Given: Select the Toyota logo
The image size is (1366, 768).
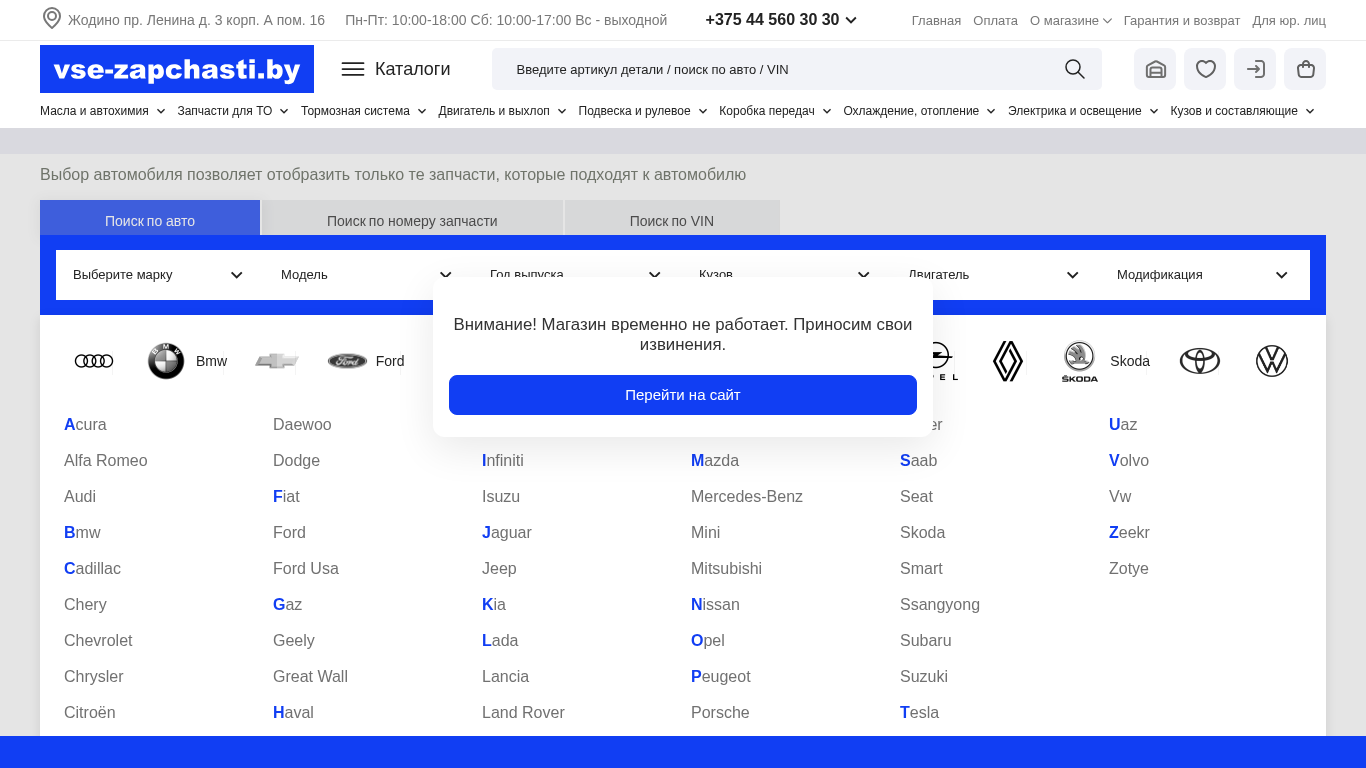Looking at the screenshot, I should coord(1200,361).
